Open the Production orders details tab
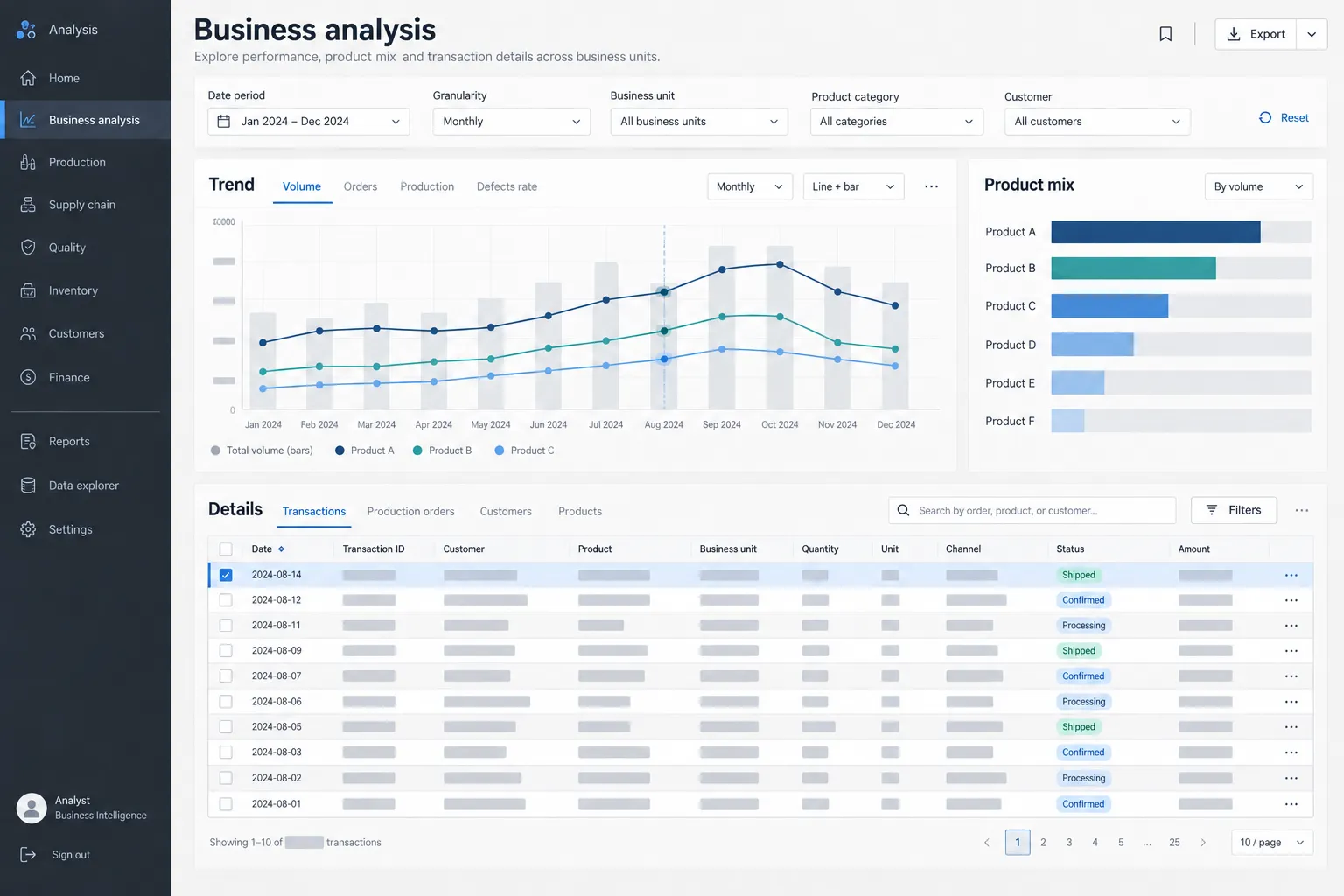Image resolution: width=1344 pixels, height=896 pixels. click(410, 511)
